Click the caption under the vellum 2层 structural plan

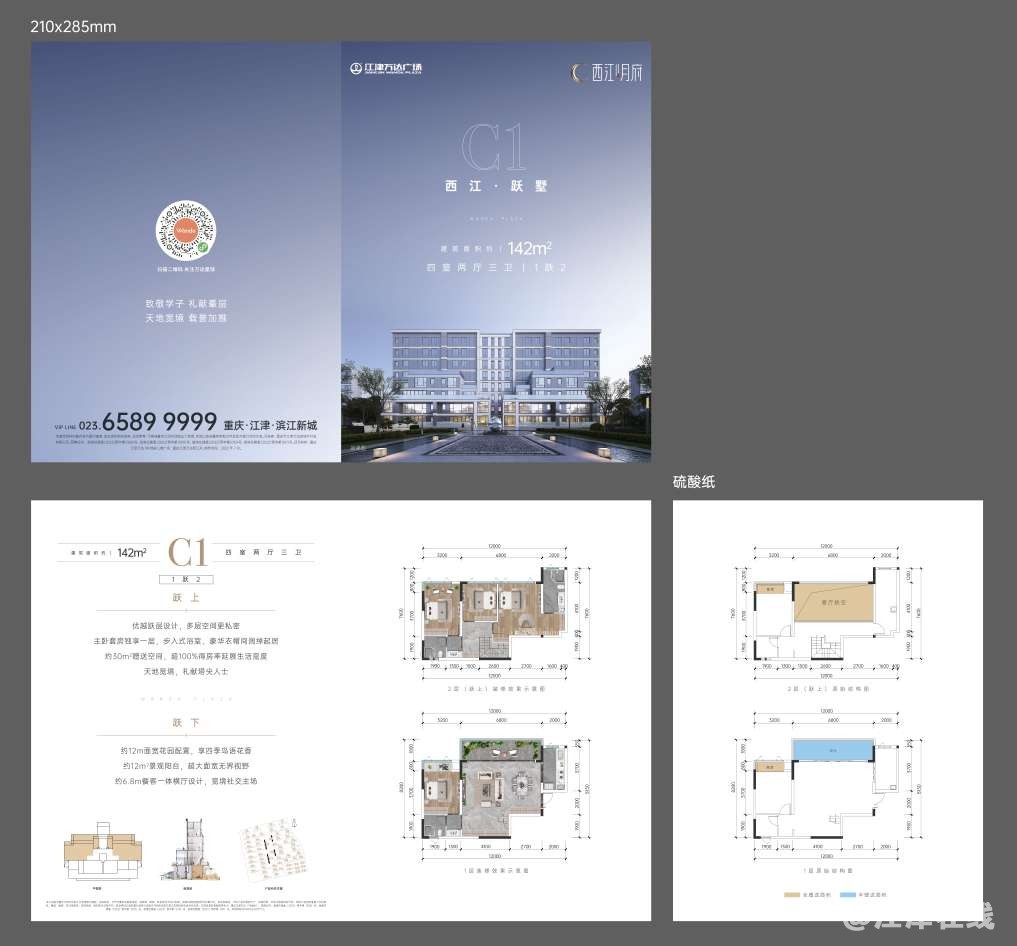828,689
